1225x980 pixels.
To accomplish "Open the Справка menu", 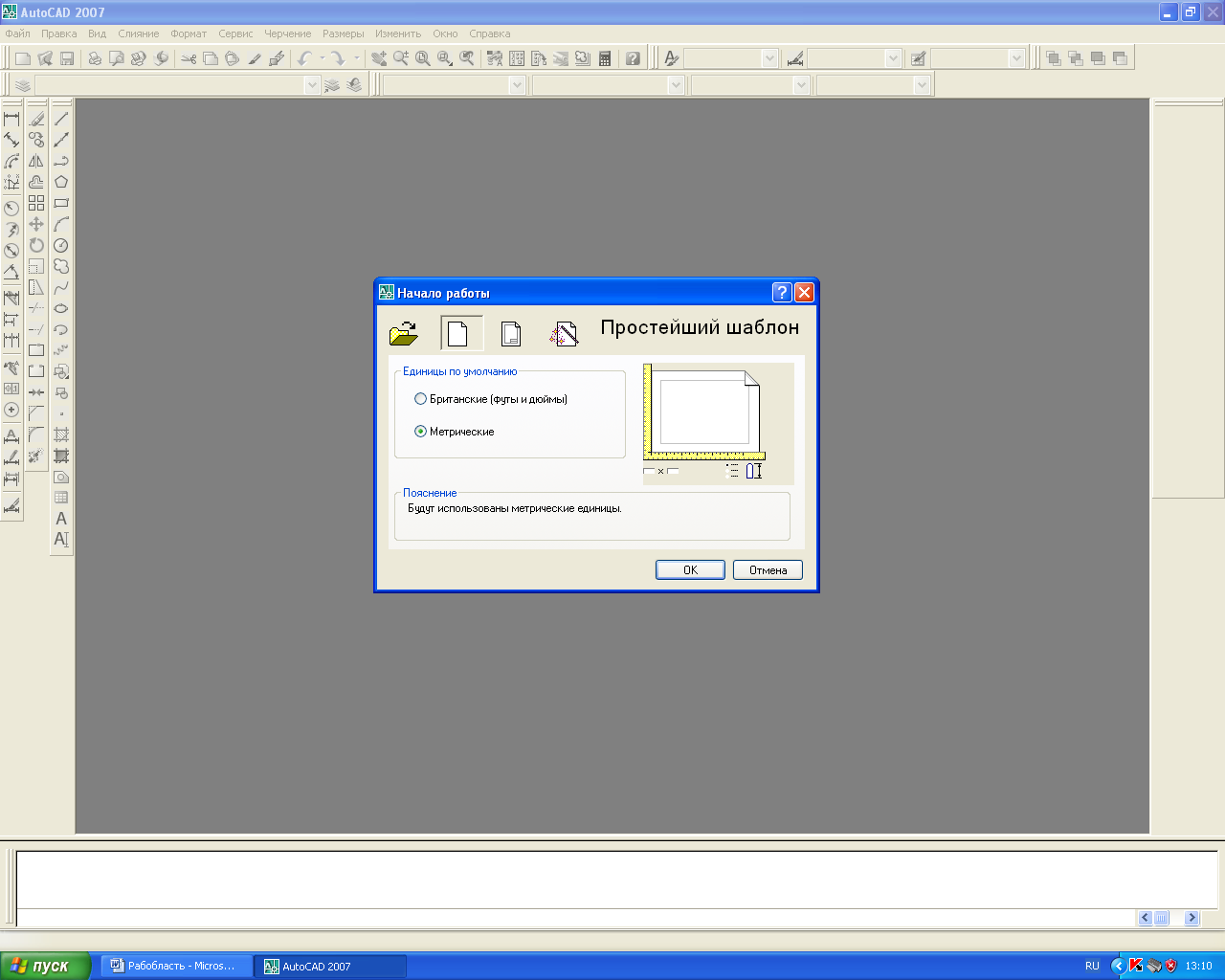I will coord(490,33).
